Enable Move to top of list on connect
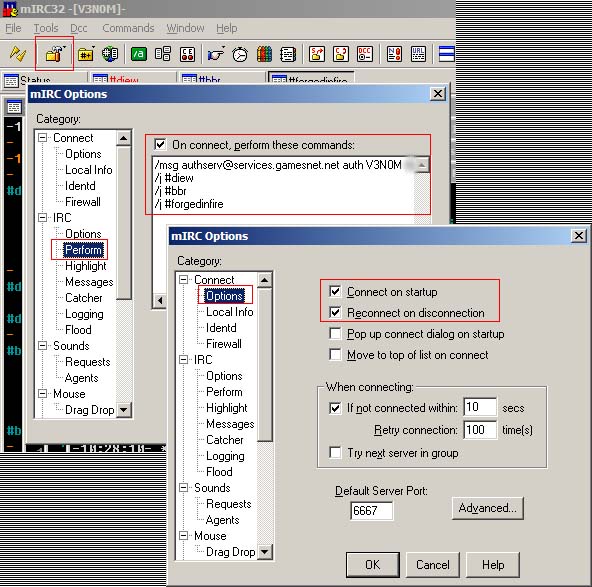The width and height of the screenshot is (592, 587). click(x=335, y=355)
